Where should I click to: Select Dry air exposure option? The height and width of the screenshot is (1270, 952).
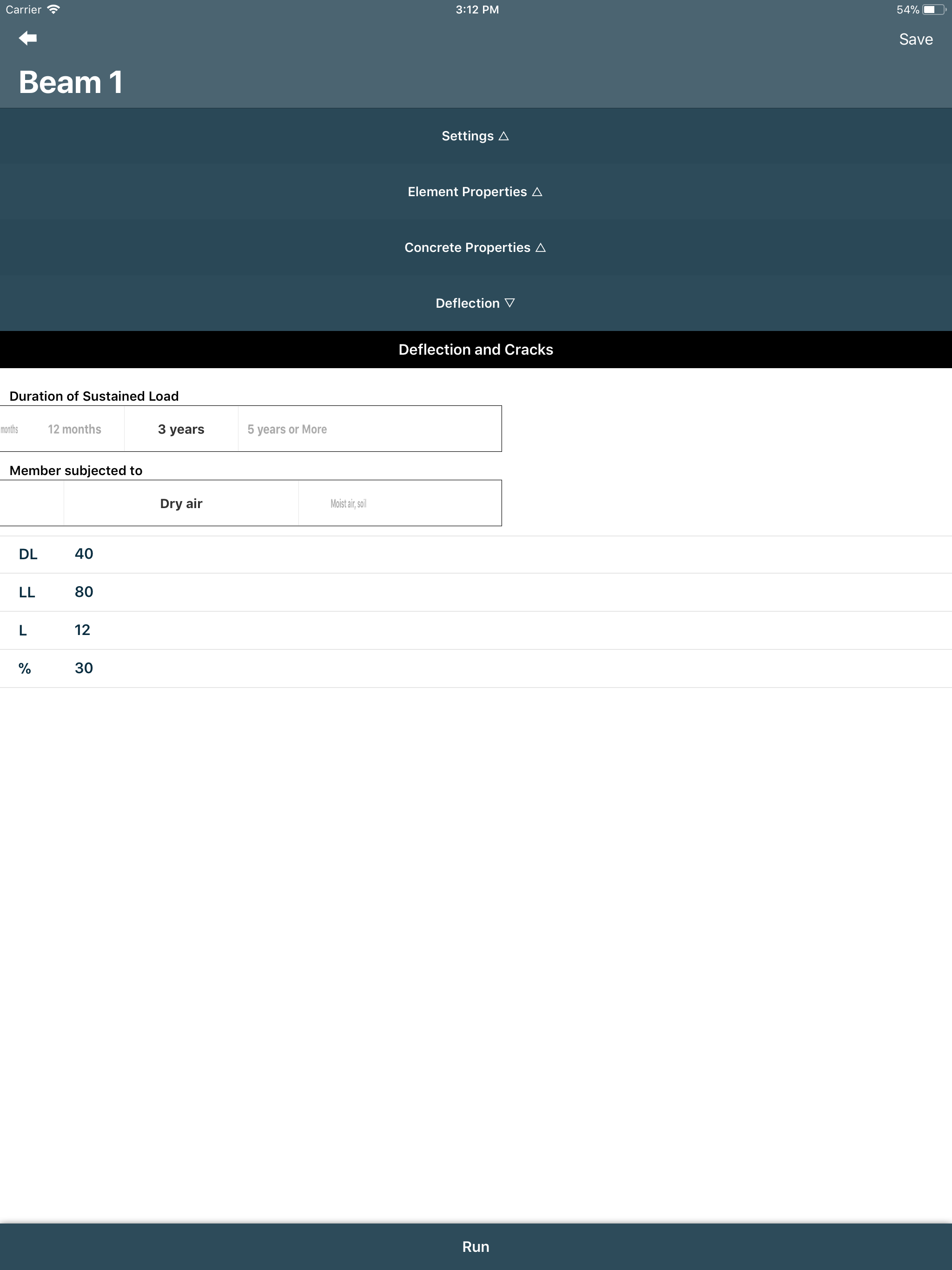pyautogui.click(x=181, y=503)
